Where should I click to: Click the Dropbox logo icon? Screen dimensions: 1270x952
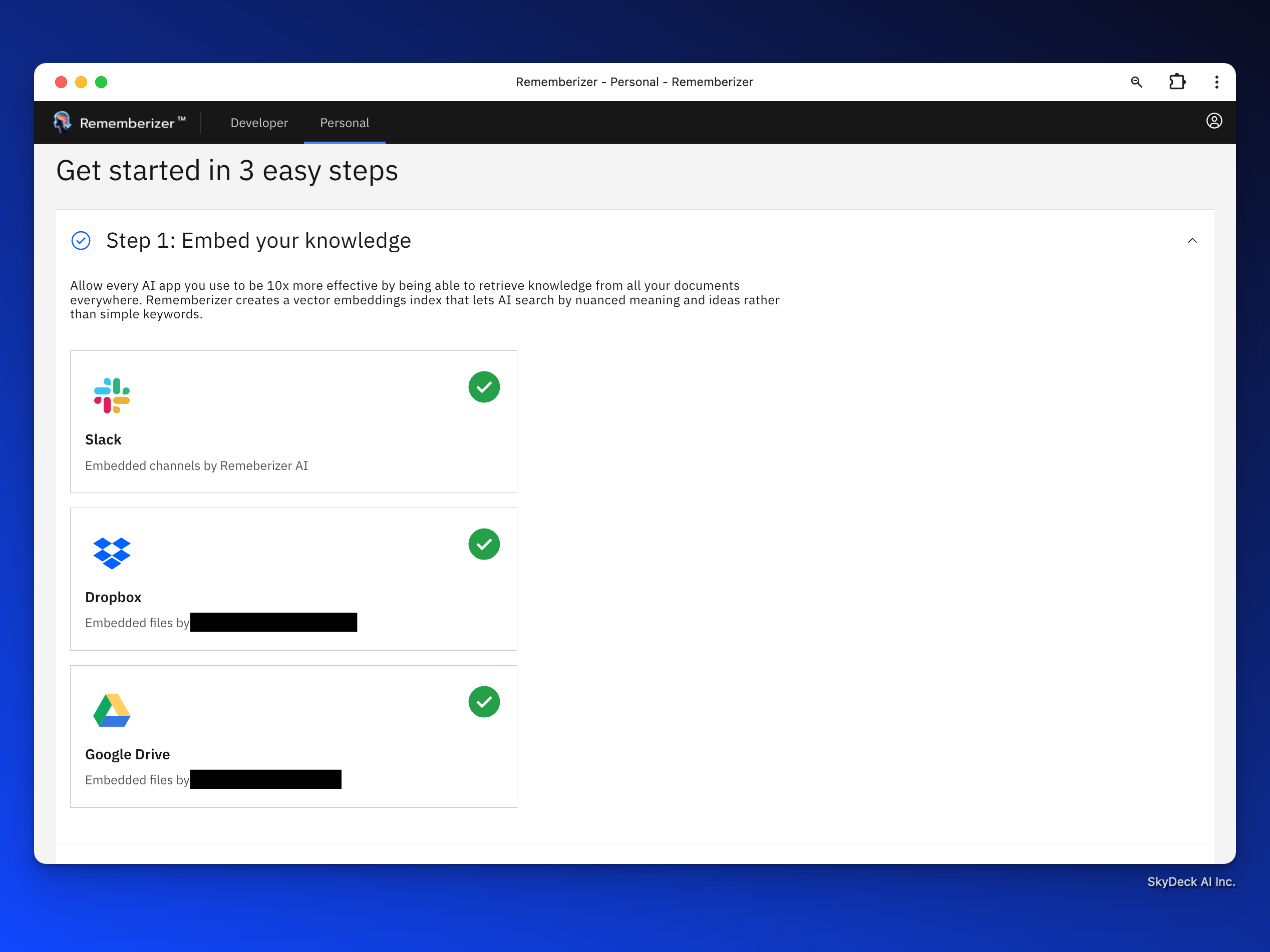click(x=112, y=553)
